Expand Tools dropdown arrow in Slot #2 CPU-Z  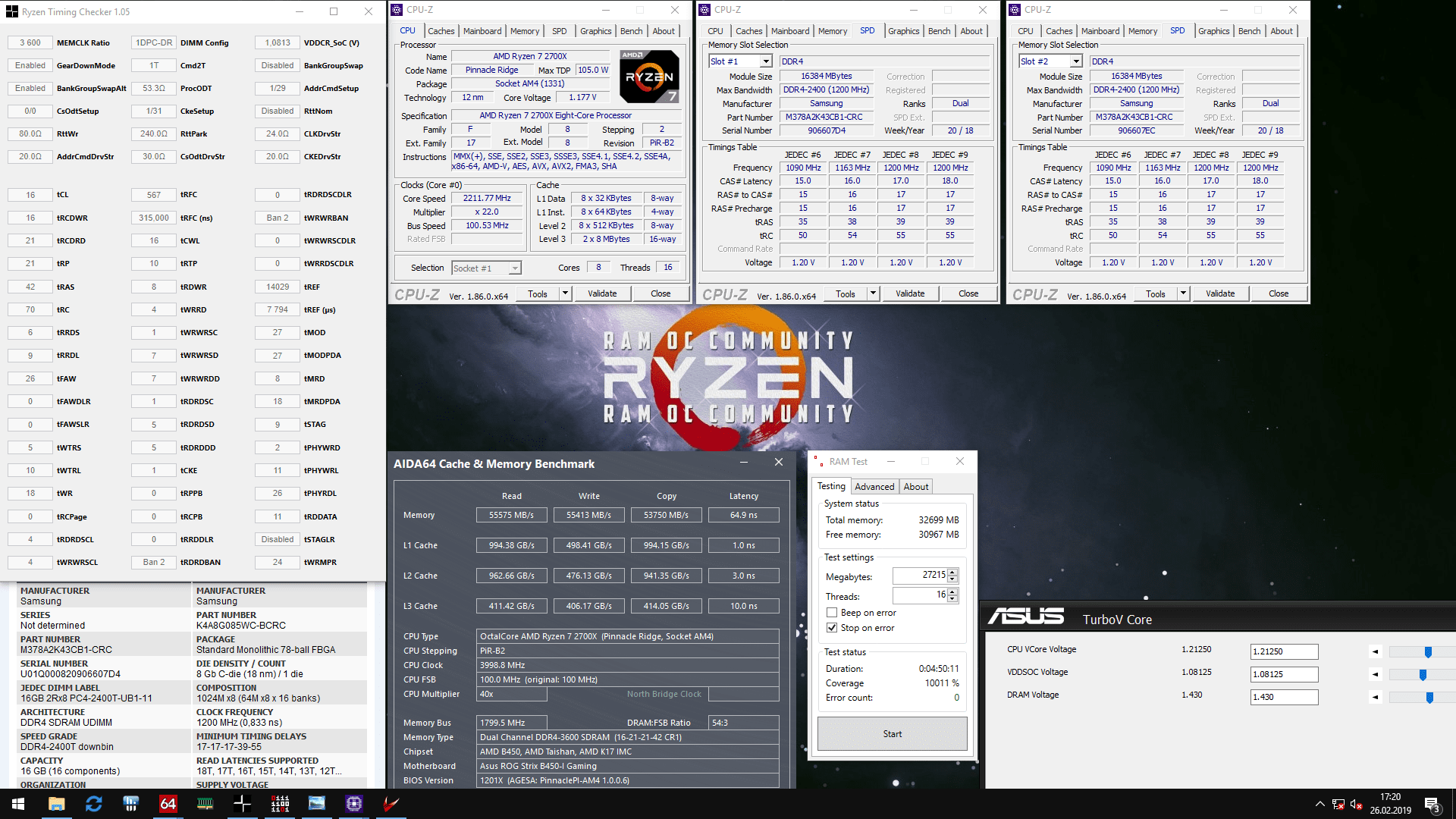1183,293
